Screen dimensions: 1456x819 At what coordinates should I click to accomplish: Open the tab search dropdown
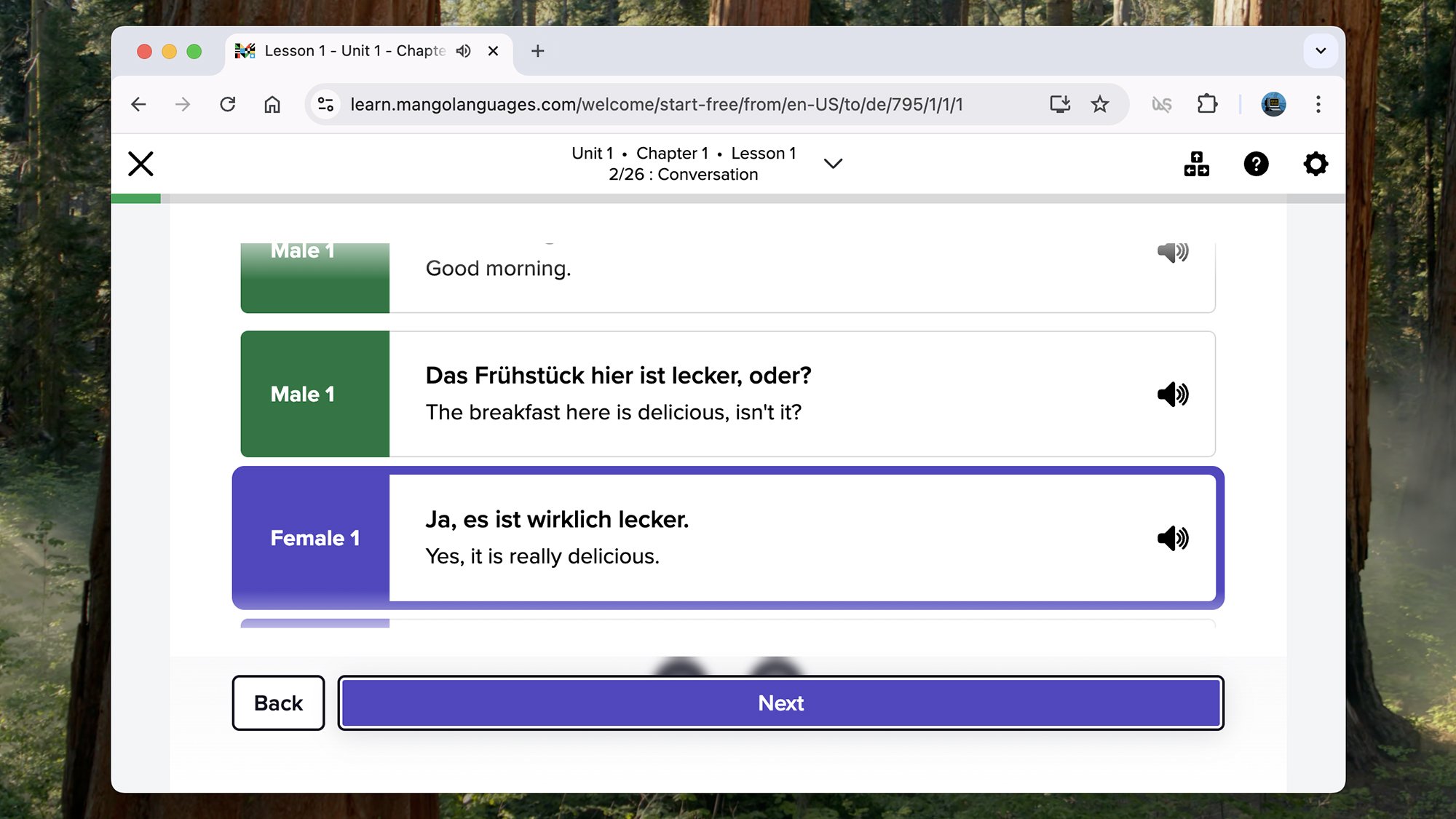[x=1321, y=51]
